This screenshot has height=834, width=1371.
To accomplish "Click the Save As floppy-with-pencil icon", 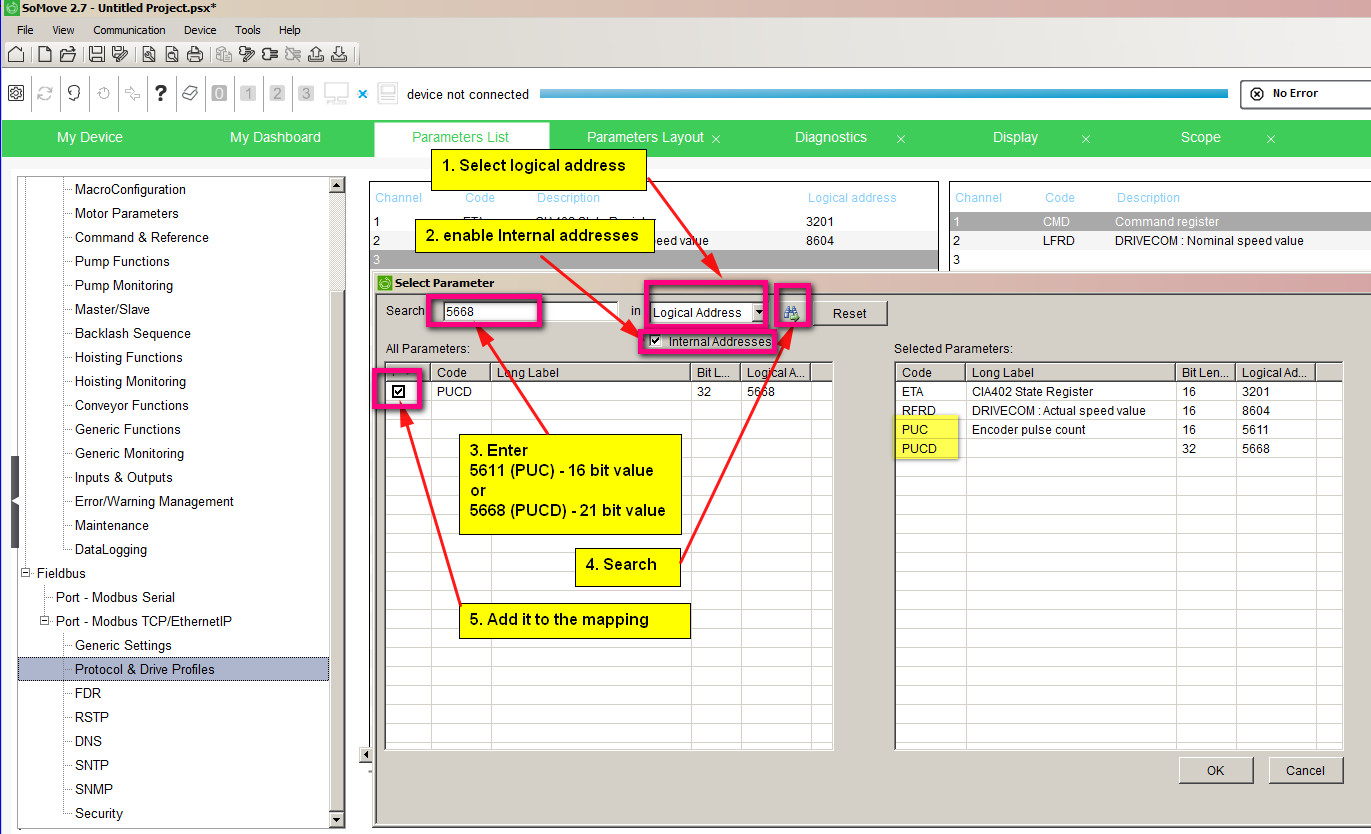I will pyautogui.click(x=121, y=54).
